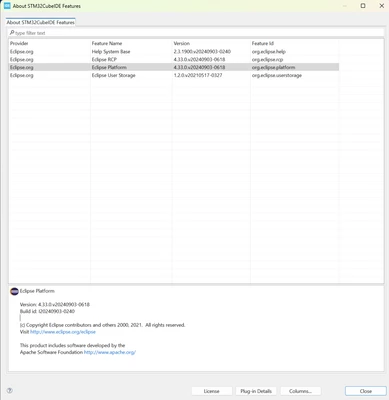Select the Eclipse Platform feature name
This screenshot has height=400, width=389.
[109, 67]
